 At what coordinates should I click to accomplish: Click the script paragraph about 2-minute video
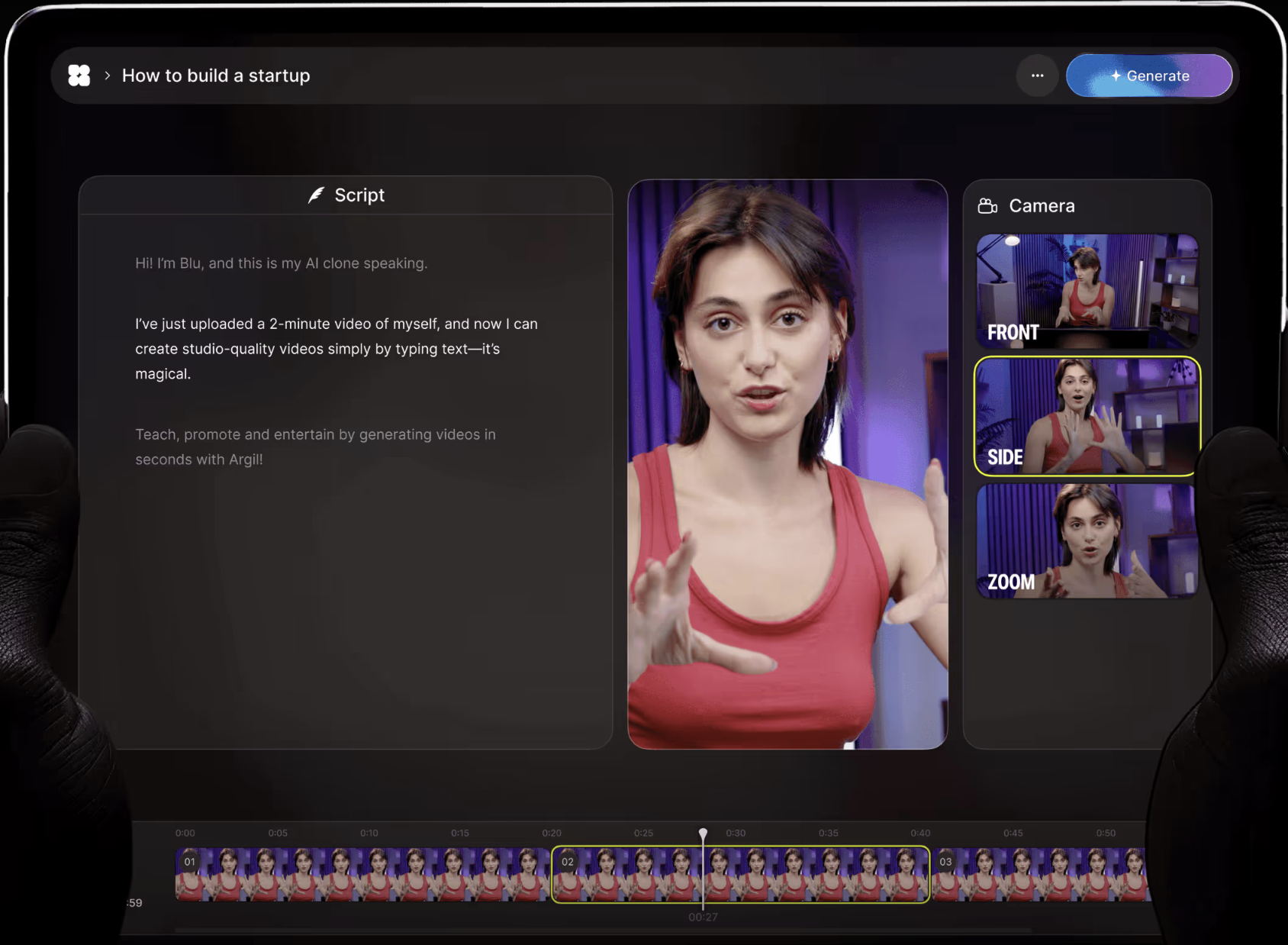pos(336,349)
